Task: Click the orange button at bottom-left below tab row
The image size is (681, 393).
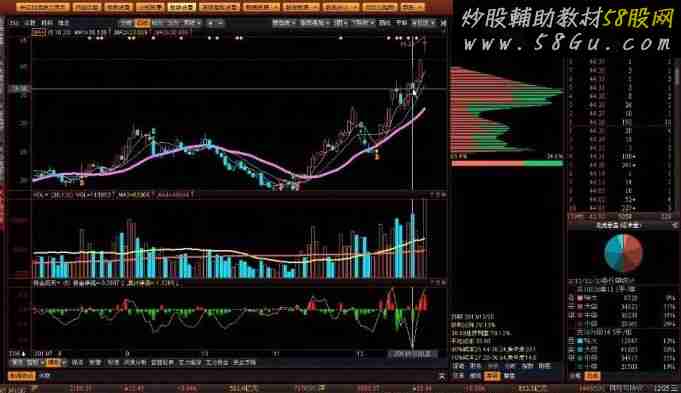Action: [x=21, y=376]
